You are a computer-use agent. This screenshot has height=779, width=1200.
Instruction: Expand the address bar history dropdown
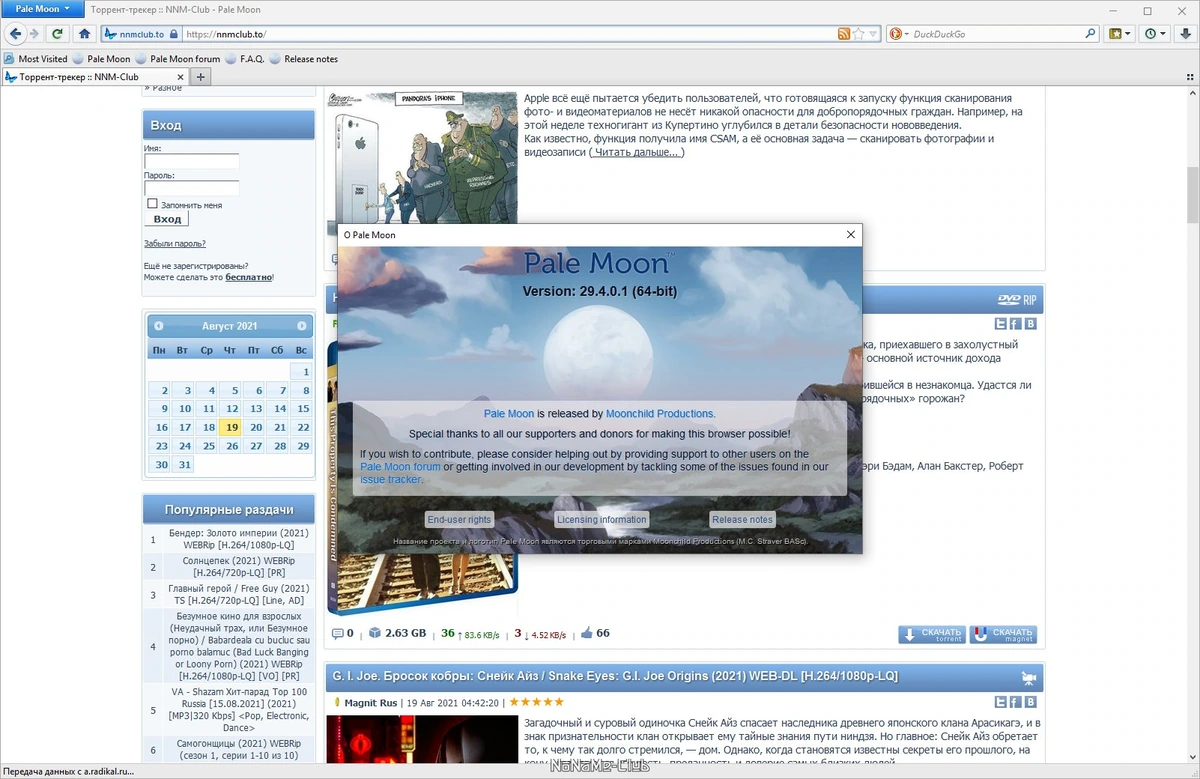pos(874,33)
